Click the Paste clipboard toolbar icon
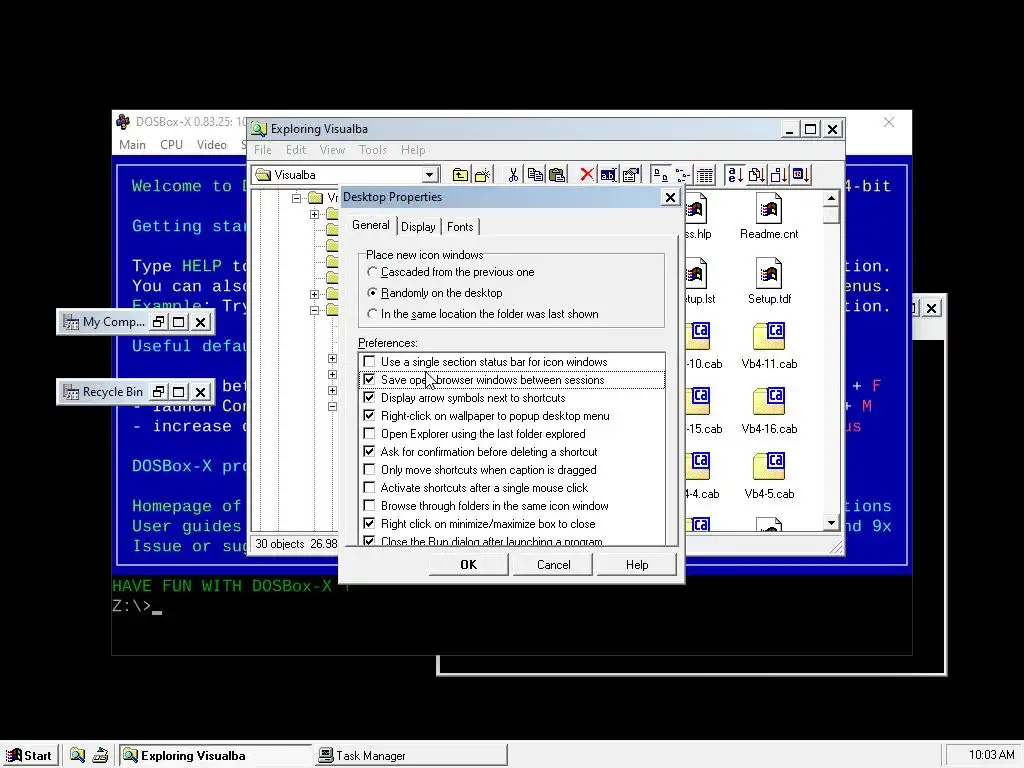Image resolution: width=1024 pixels, height=768 pixels. [x=557, y=175]
